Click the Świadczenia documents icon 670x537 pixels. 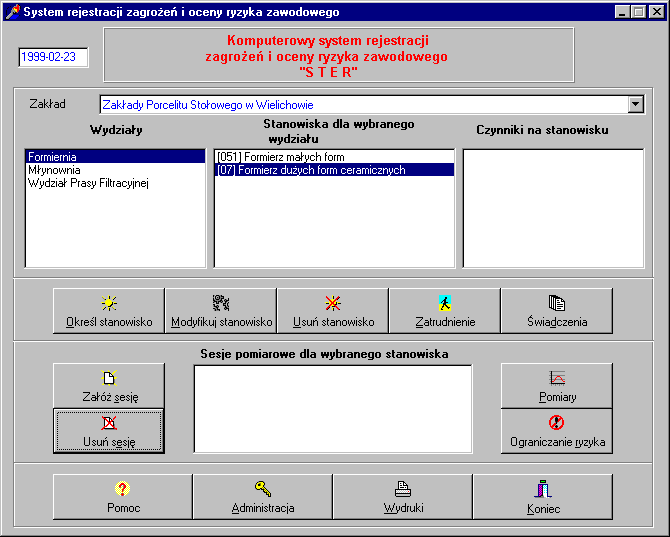click(x=556, y=303)
